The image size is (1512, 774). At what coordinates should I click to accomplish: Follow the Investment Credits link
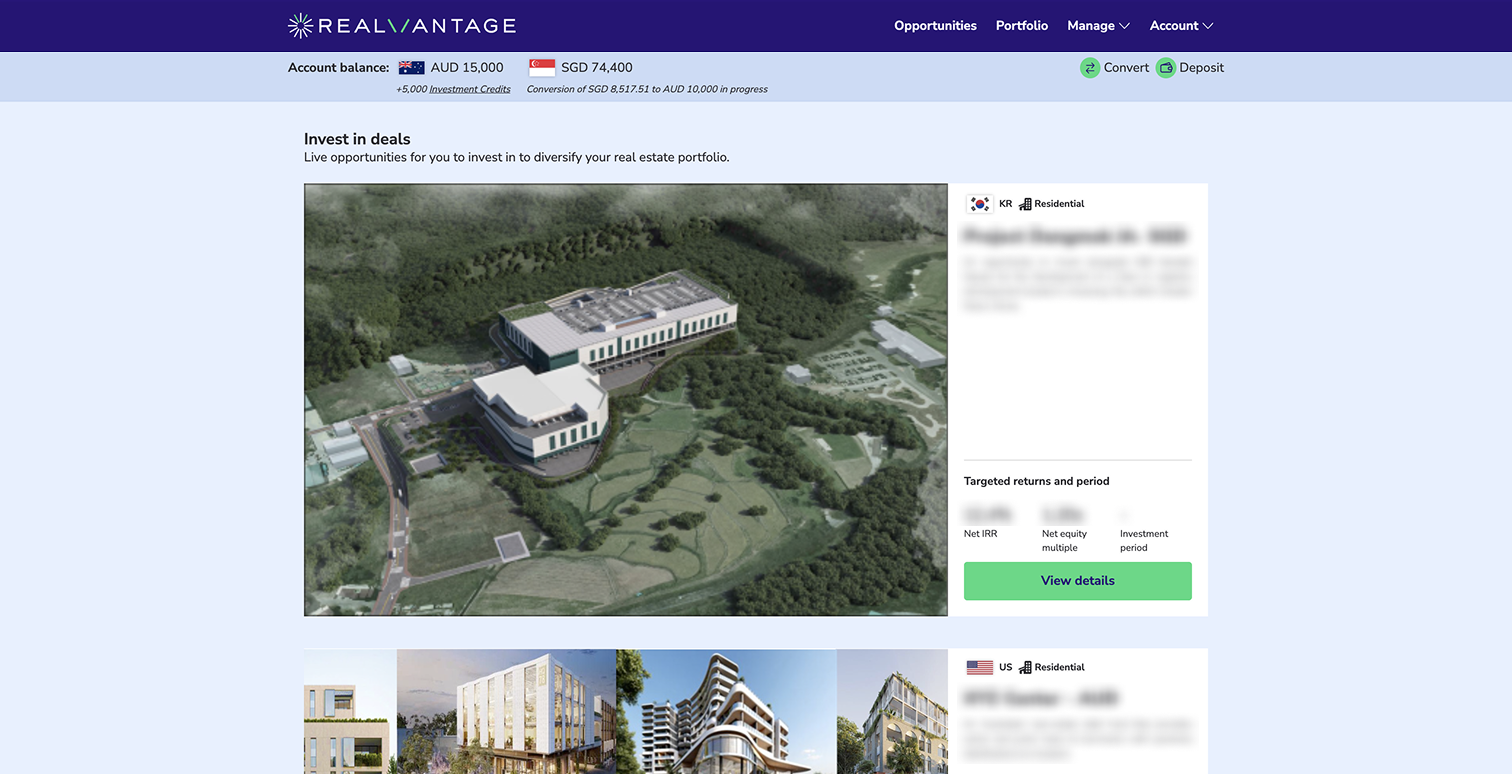coord(469,89)
